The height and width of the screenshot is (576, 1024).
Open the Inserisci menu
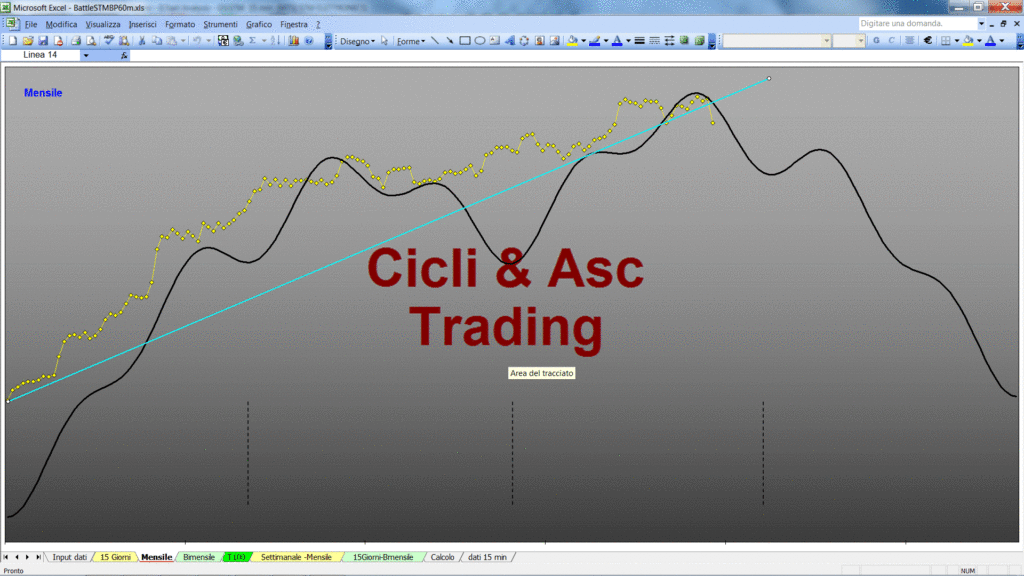tap(142, 24)
